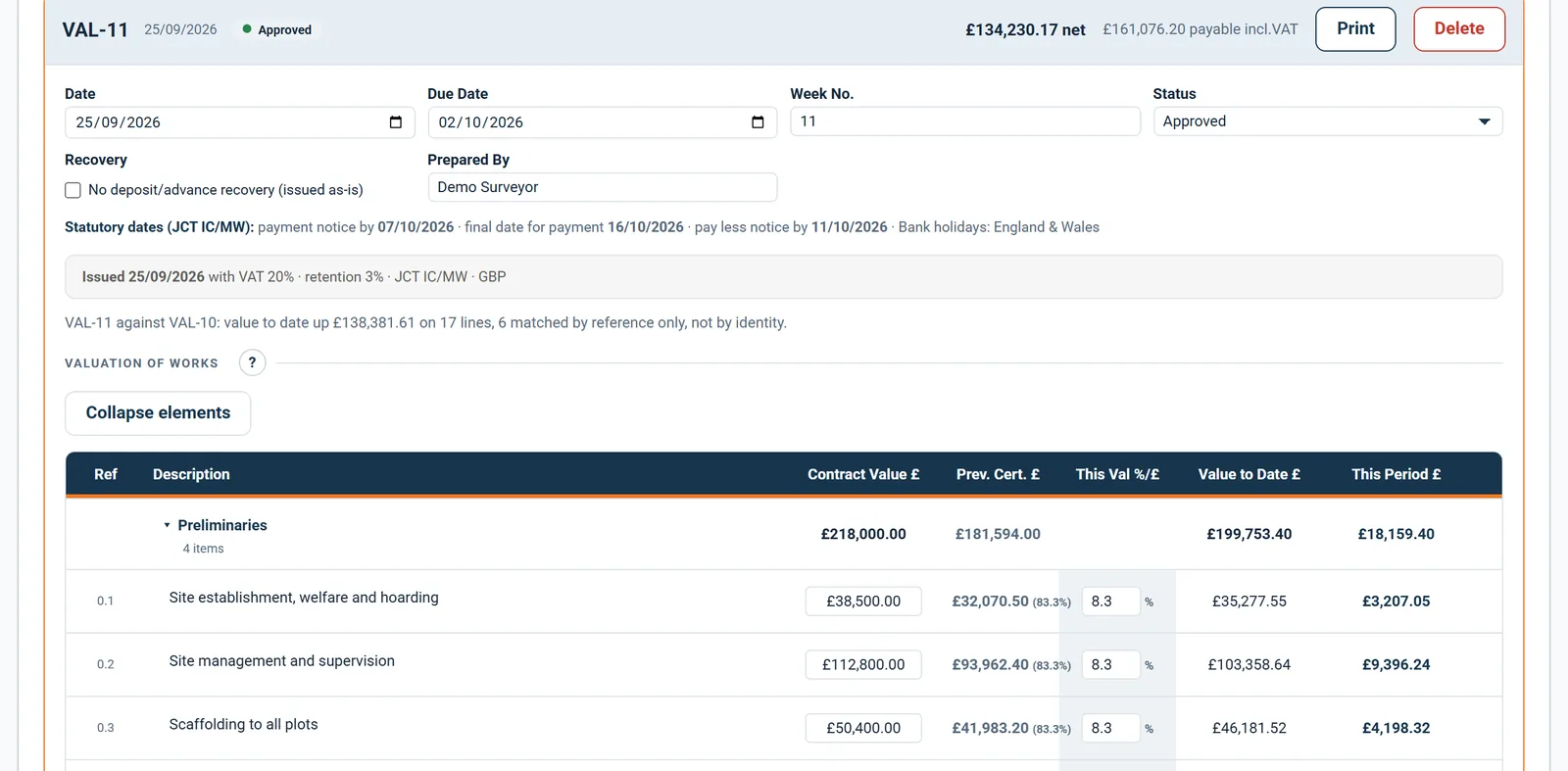Click the This Val %/£ column header

1117,474
